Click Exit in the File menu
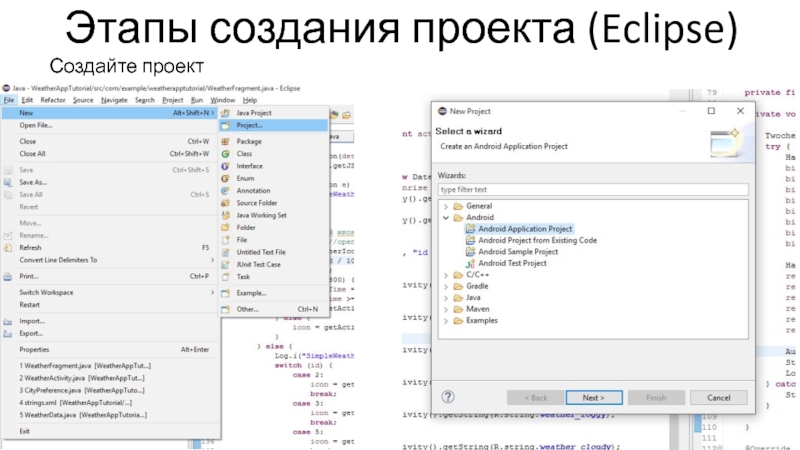Viewport: 800px width, 450px height. coord(112,431)
